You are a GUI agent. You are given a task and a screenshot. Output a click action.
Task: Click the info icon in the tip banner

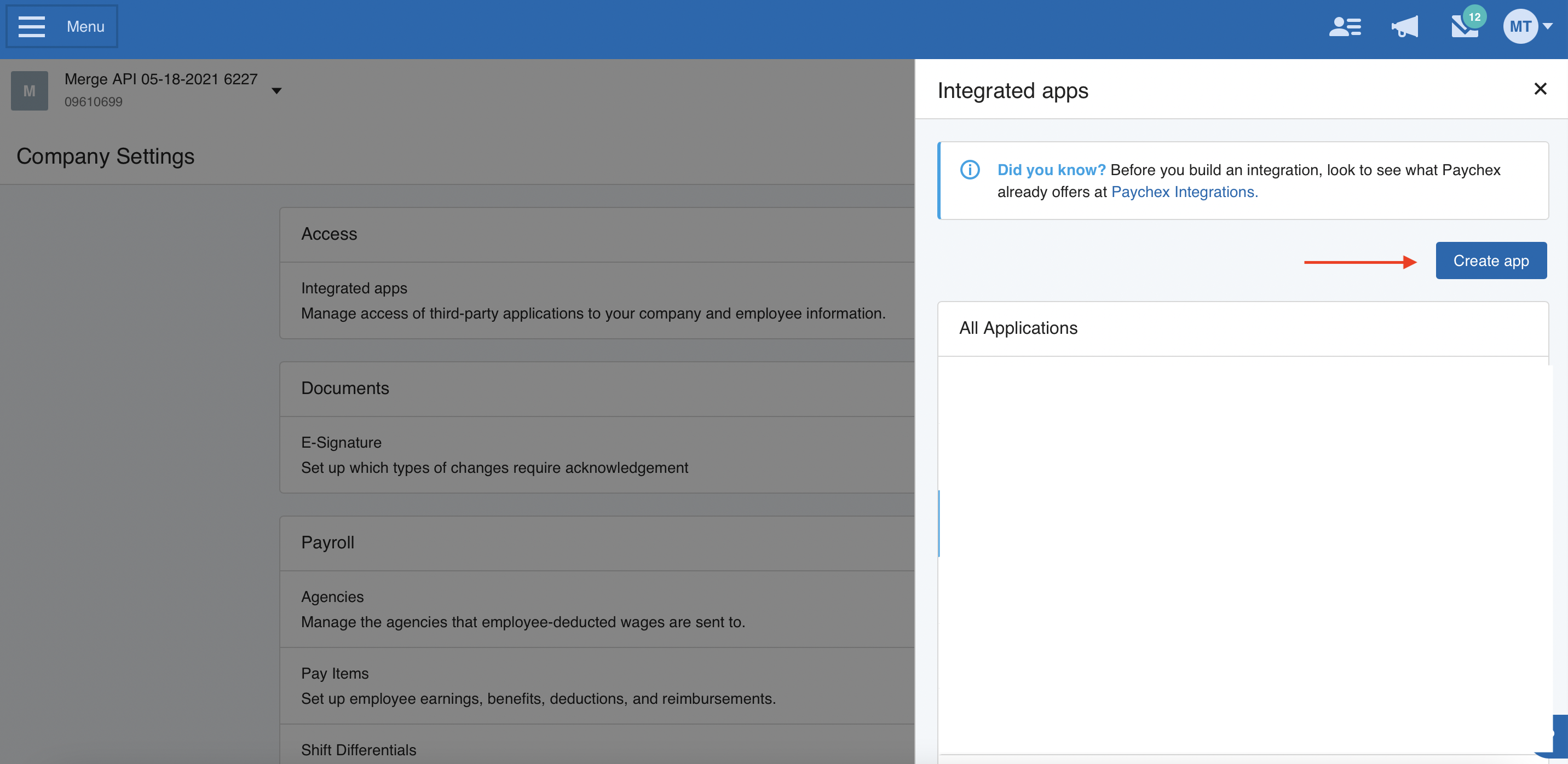click(x=969, y=170)
